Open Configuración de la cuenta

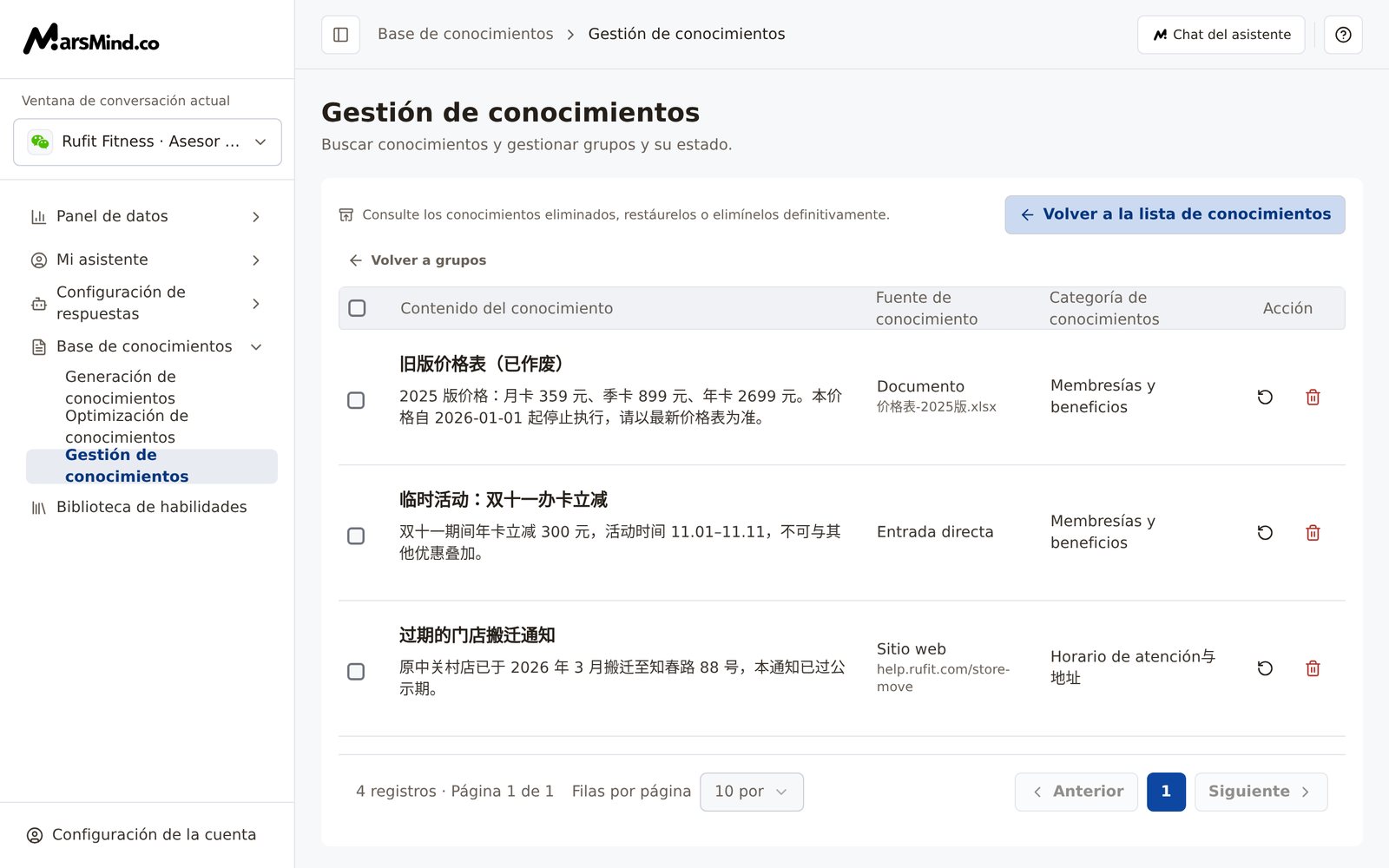click(x=142, y=835)
